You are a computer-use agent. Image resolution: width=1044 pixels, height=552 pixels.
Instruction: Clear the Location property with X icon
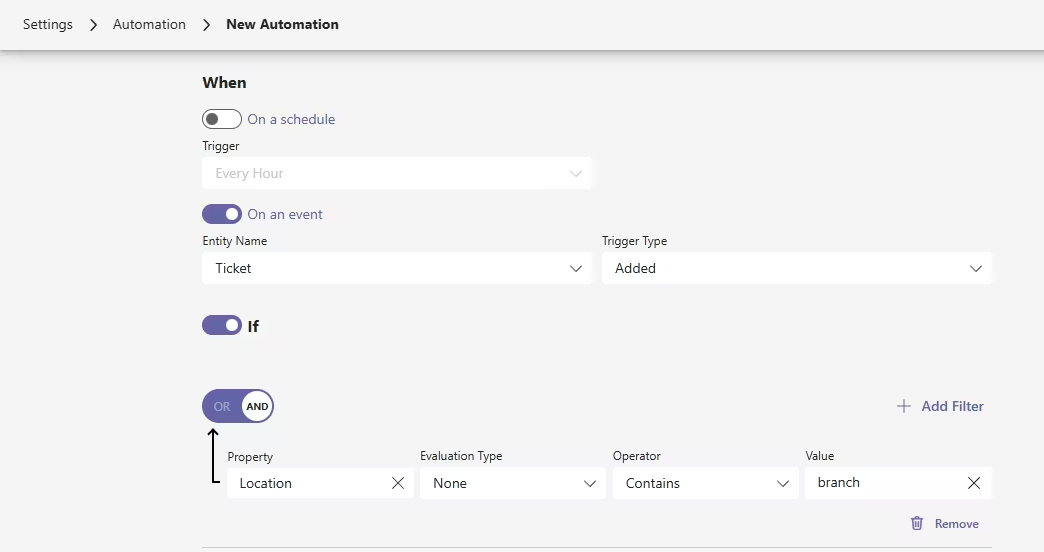coord(398,483)
